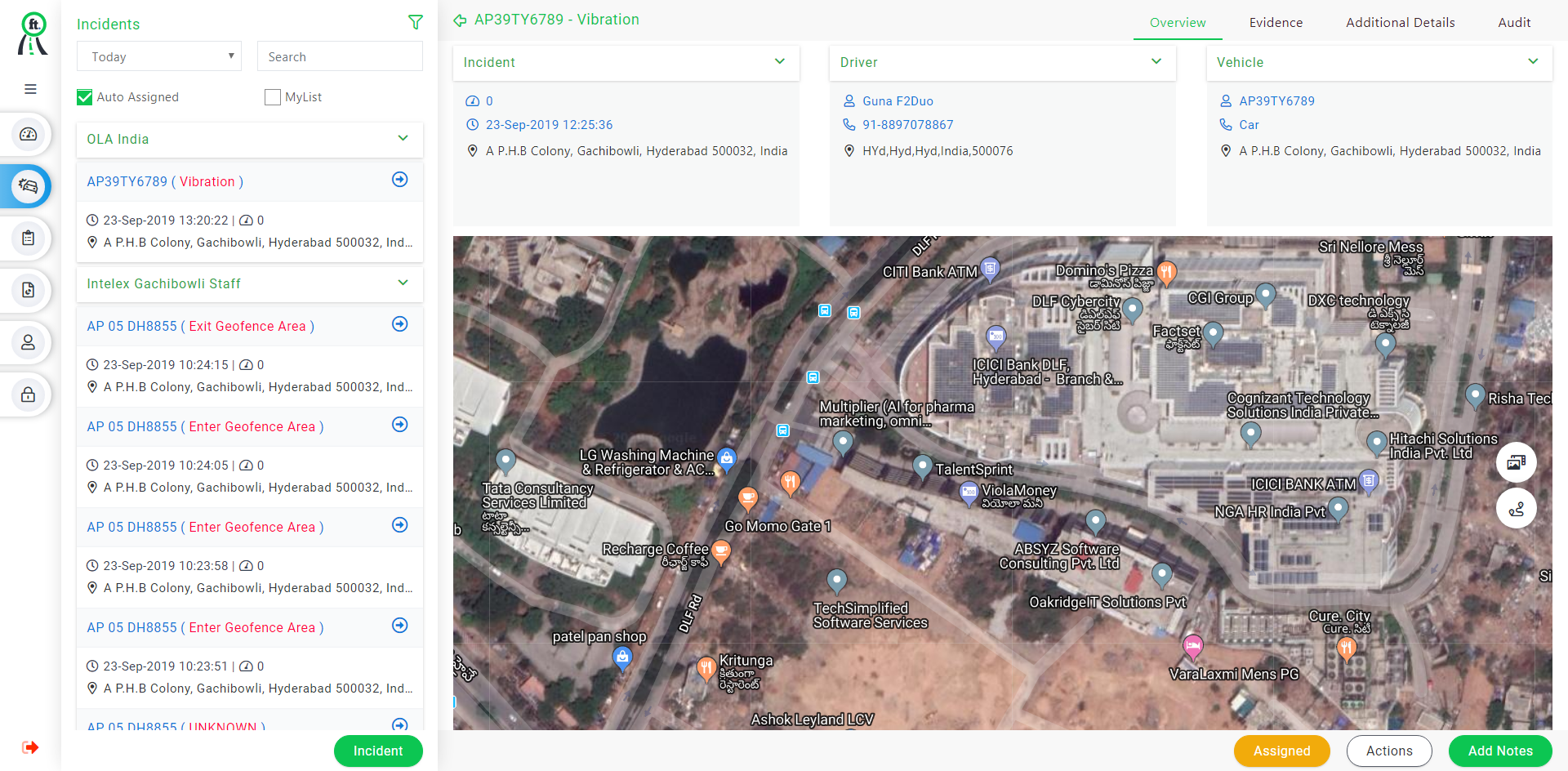Collapse the Intelex Gachibowli Staff group
Screen dimensions: 1568x771
pyautogui.click(x=403, y=283)
